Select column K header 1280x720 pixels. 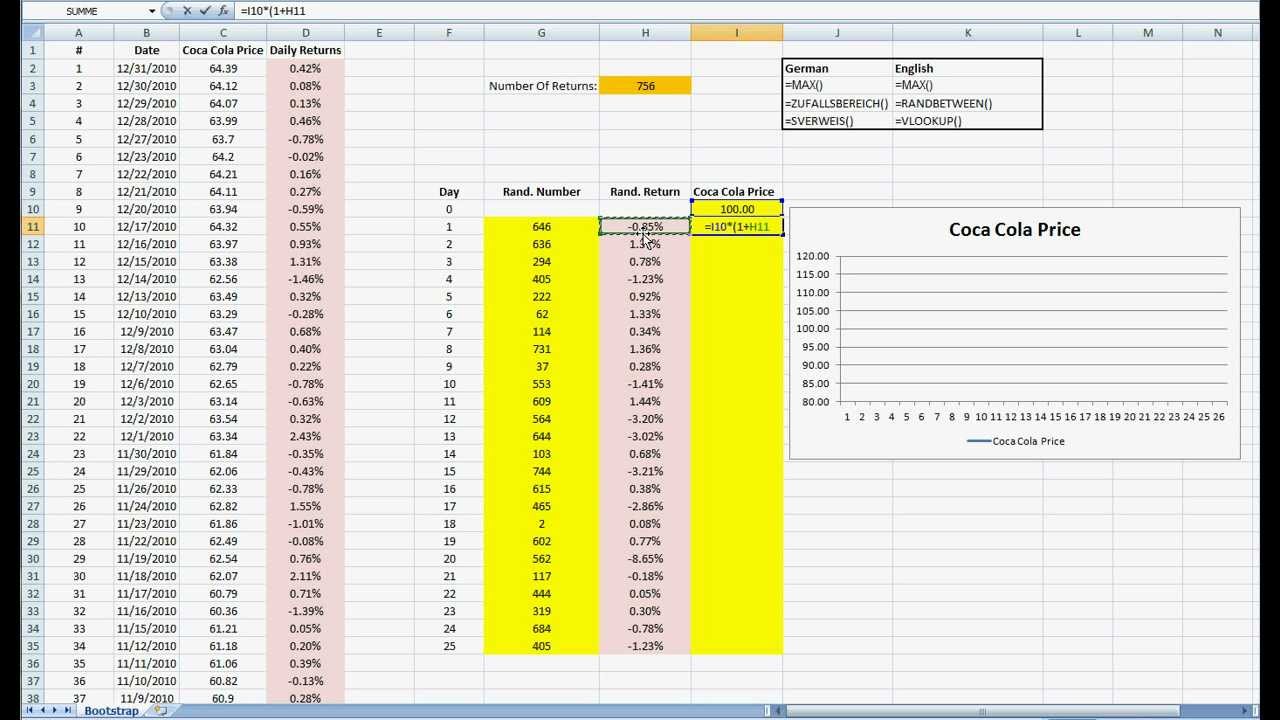(968, 33)
